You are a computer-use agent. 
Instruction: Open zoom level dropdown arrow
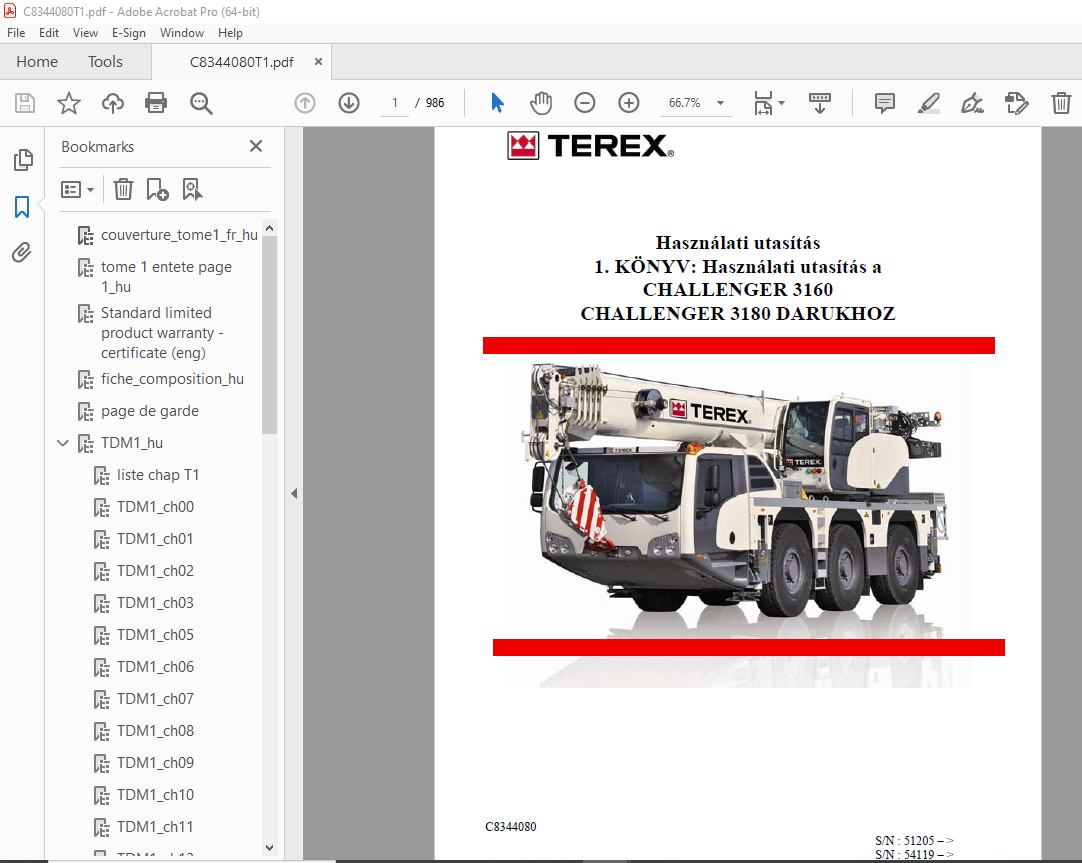[720, 103]
